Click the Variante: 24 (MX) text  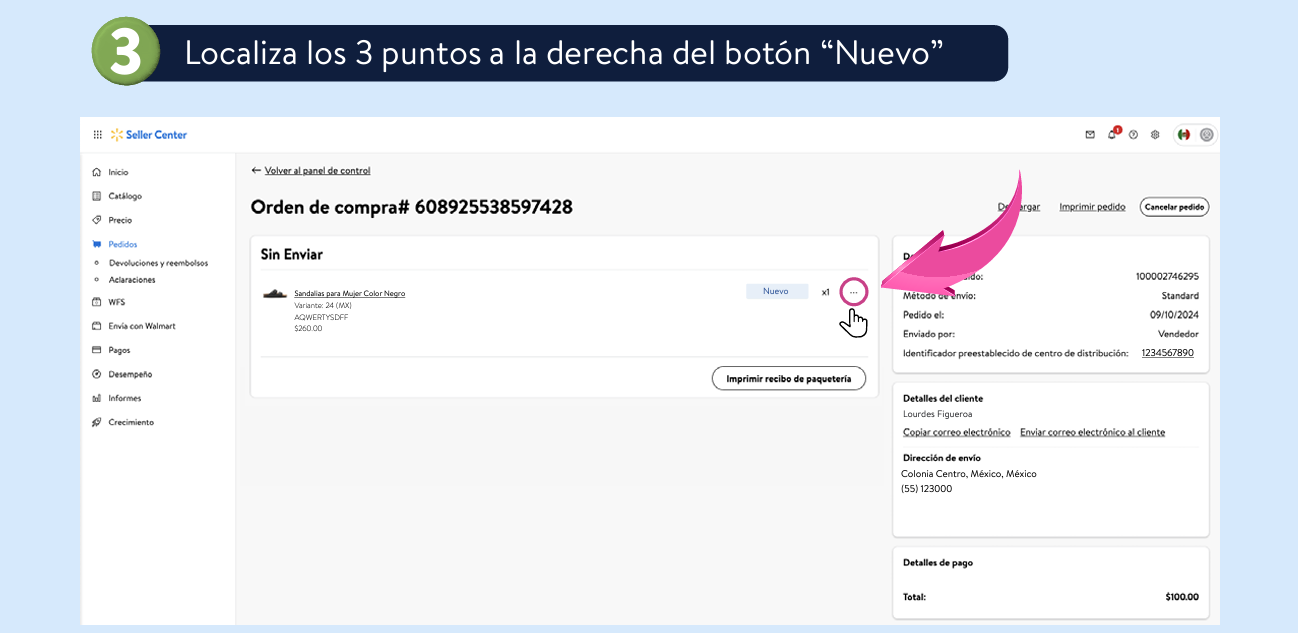[323, 305]
